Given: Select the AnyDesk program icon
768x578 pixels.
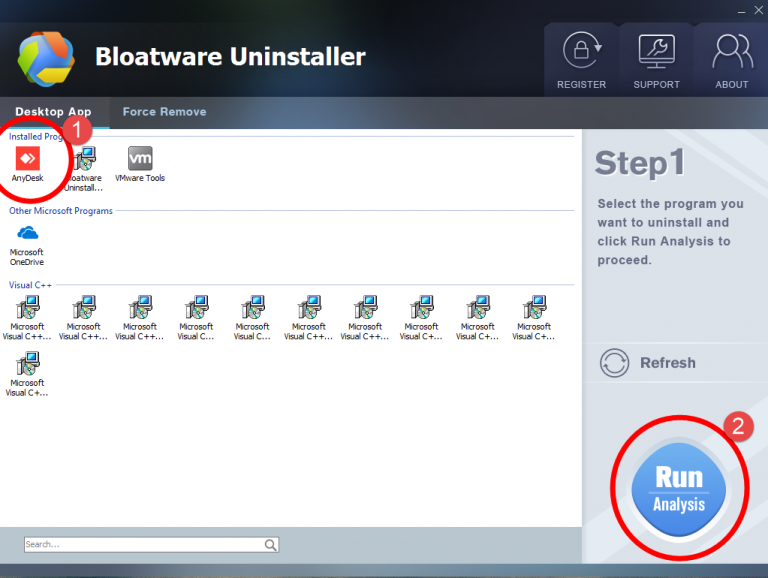Looking at the screenshot, I should (27, 158).
